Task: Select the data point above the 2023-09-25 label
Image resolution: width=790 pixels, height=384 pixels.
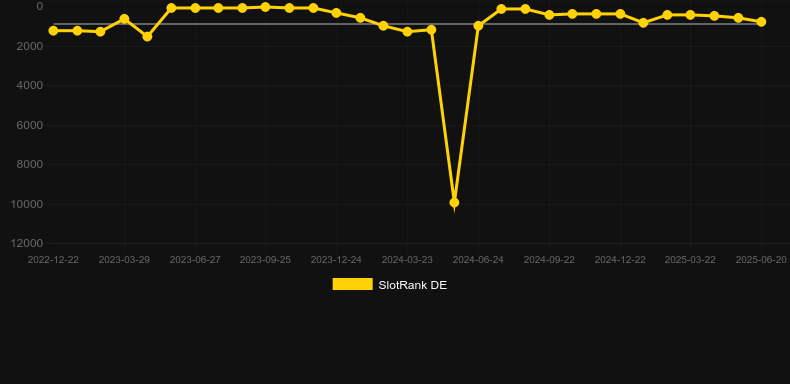Action: [266, 7]
